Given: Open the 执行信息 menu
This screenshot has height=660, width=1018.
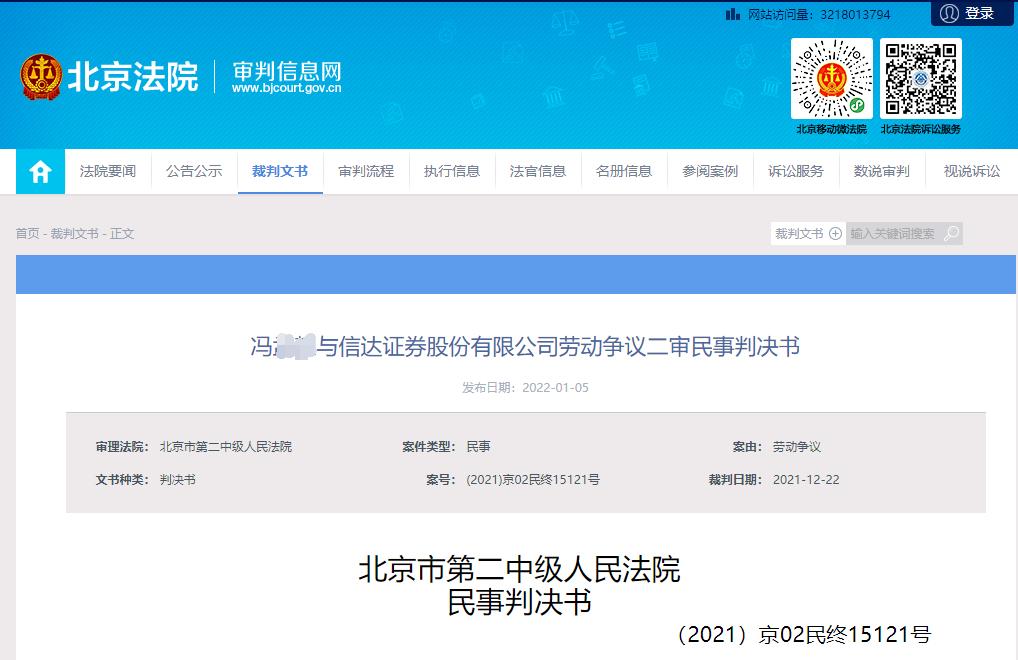Looking at the screenshot, I should pyautogui.click(x=452, y=171).
